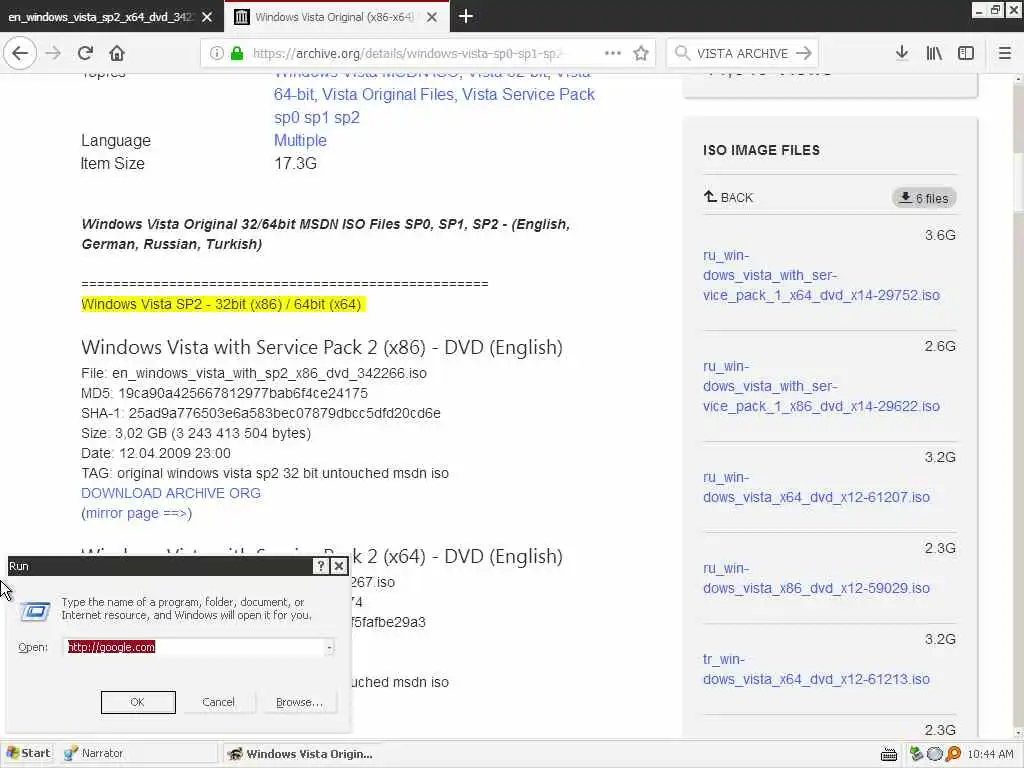Go back using Firefox back arrow
1024x768 pixels.
pos(20,53)
